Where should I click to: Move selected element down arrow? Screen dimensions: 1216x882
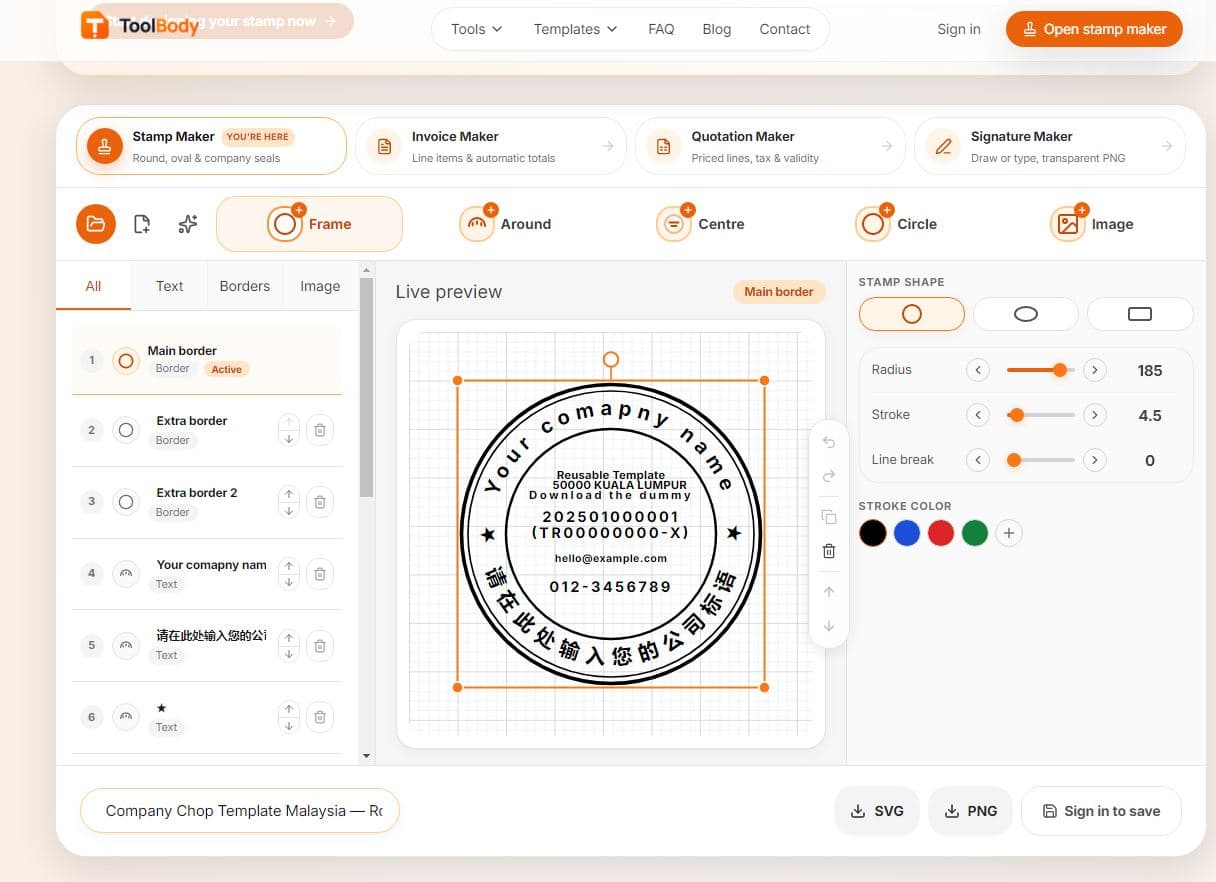pyautogui.click(x=828, y=626)
